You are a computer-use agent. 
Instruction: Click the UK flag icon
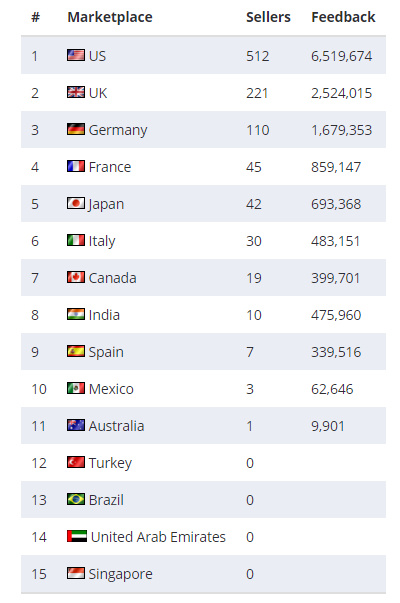point(76,92)
